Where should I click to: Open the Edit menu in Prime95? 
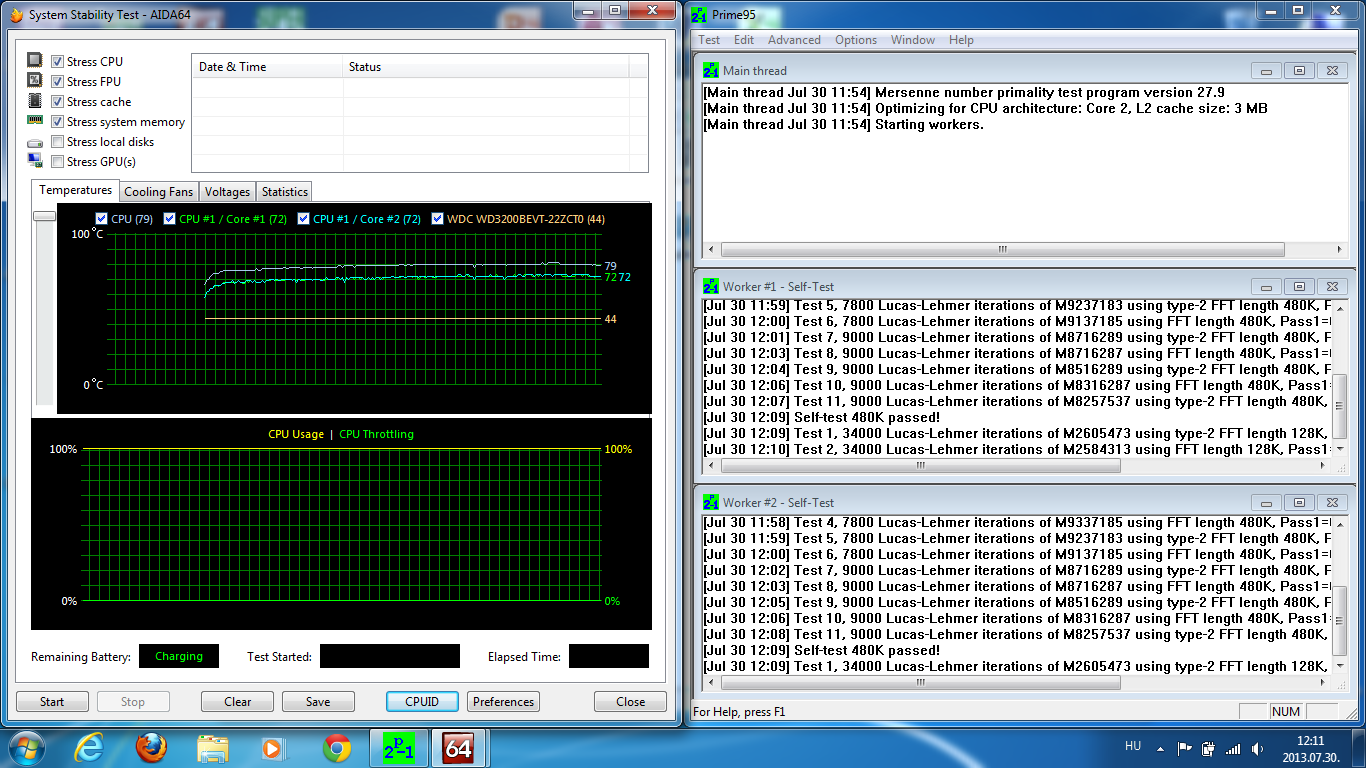coord(744,40)
